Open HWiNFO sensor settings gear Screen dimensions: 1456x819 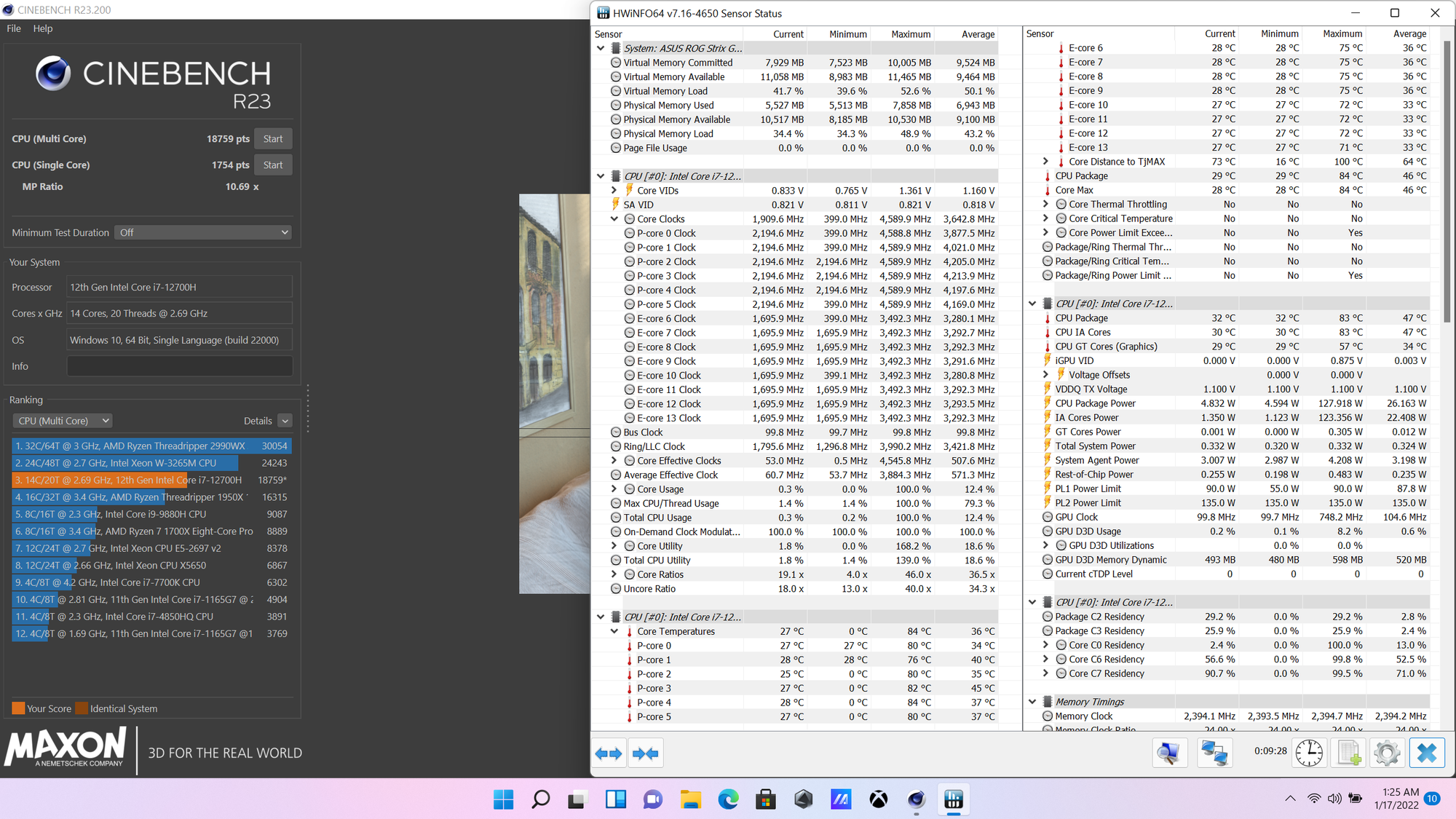pyautogui.click(x=1387, y=753)
